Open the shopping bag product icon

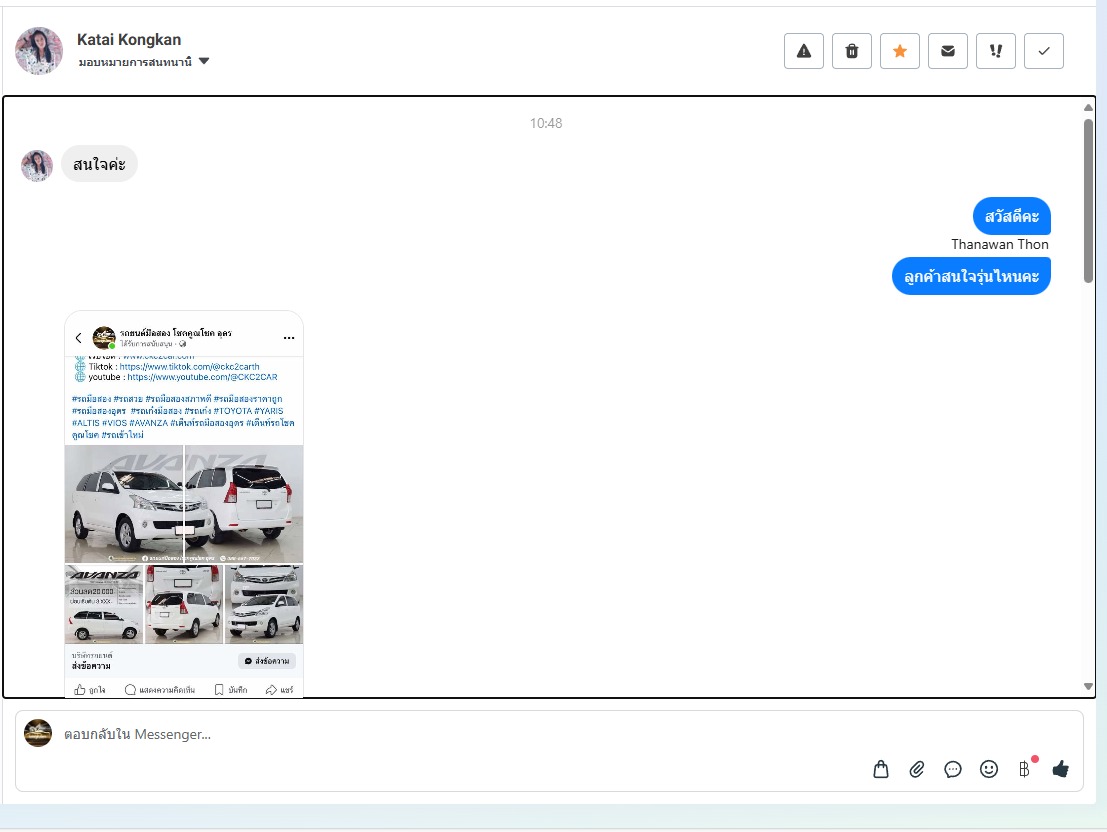(880, 769)
